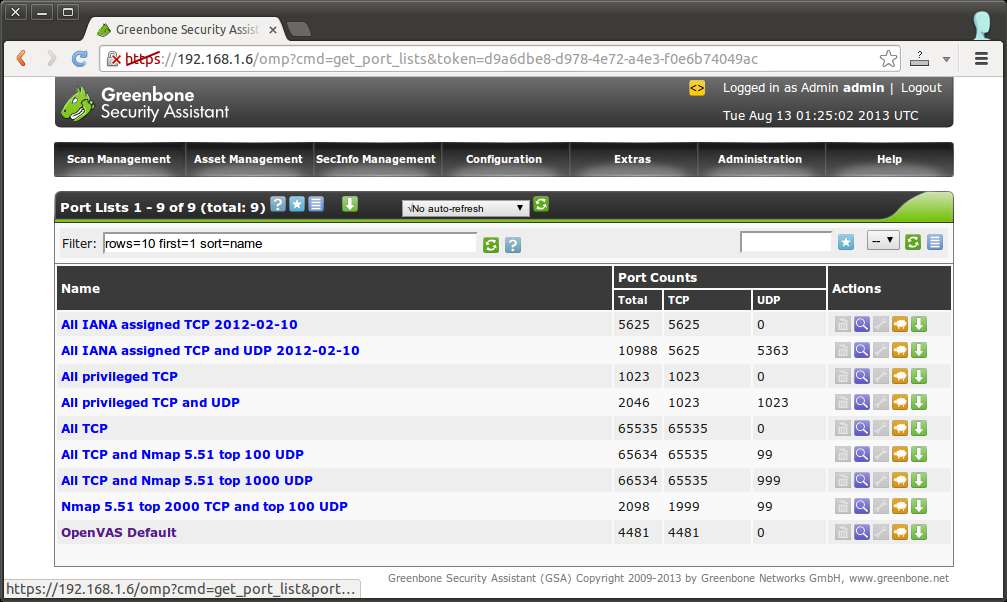Export All IANA assigned TCP 2012-02-10 port list
The height and width of the screenshot is (602, 1007).
(x=919, y=324)
